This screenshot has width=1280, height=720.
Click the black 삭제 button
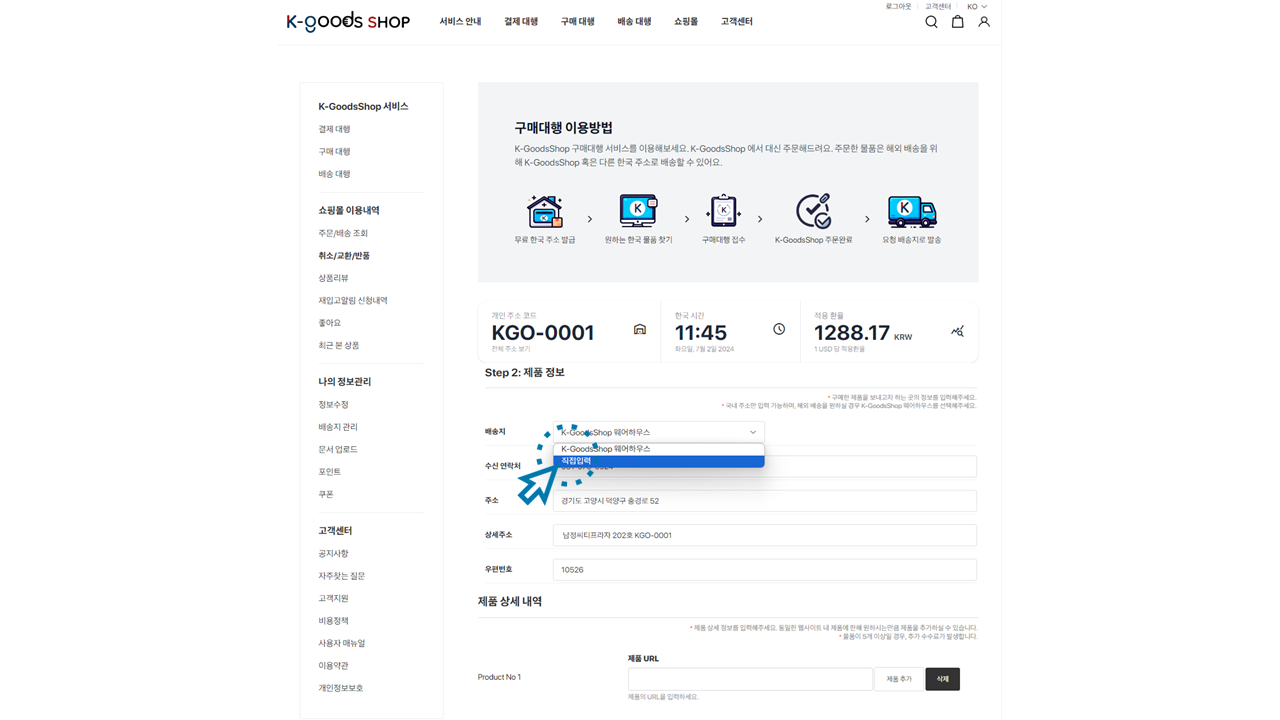tap(942, 679)
